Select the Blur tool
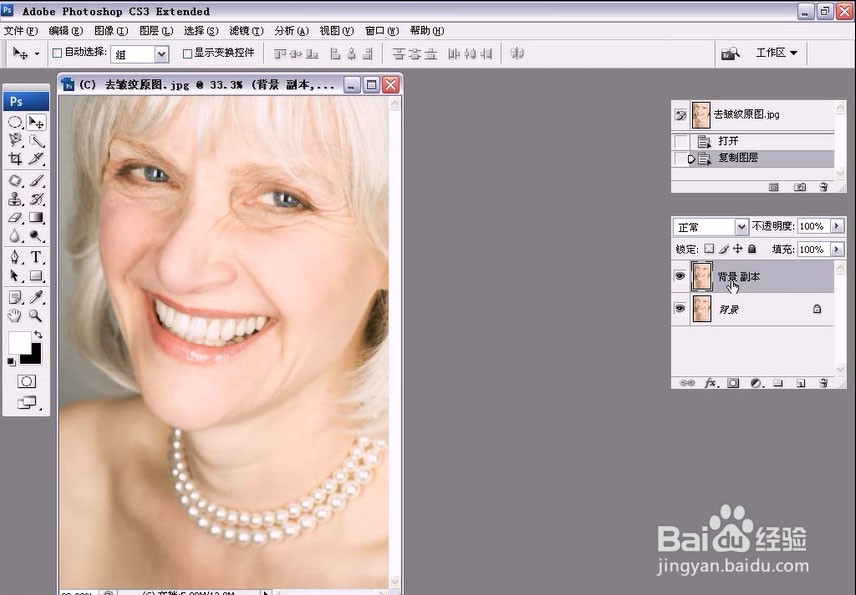 15,236
